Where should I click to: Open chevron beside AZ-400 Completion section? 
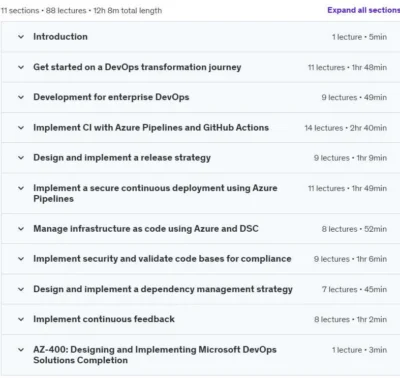[x=21, y=350]
